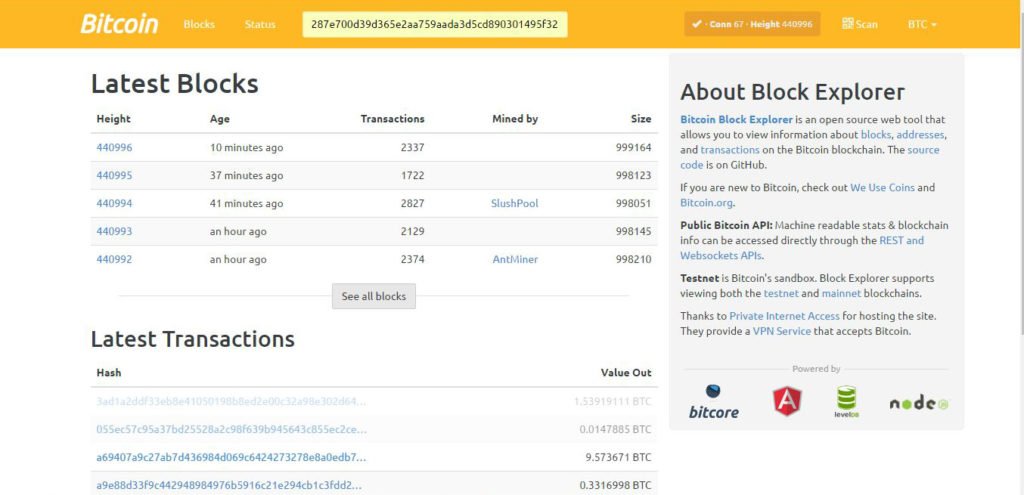Click the AngularJS shield logo
The width and height of the screenshot is (1024, 495).
pyautogui.click(x=787, y=401)
